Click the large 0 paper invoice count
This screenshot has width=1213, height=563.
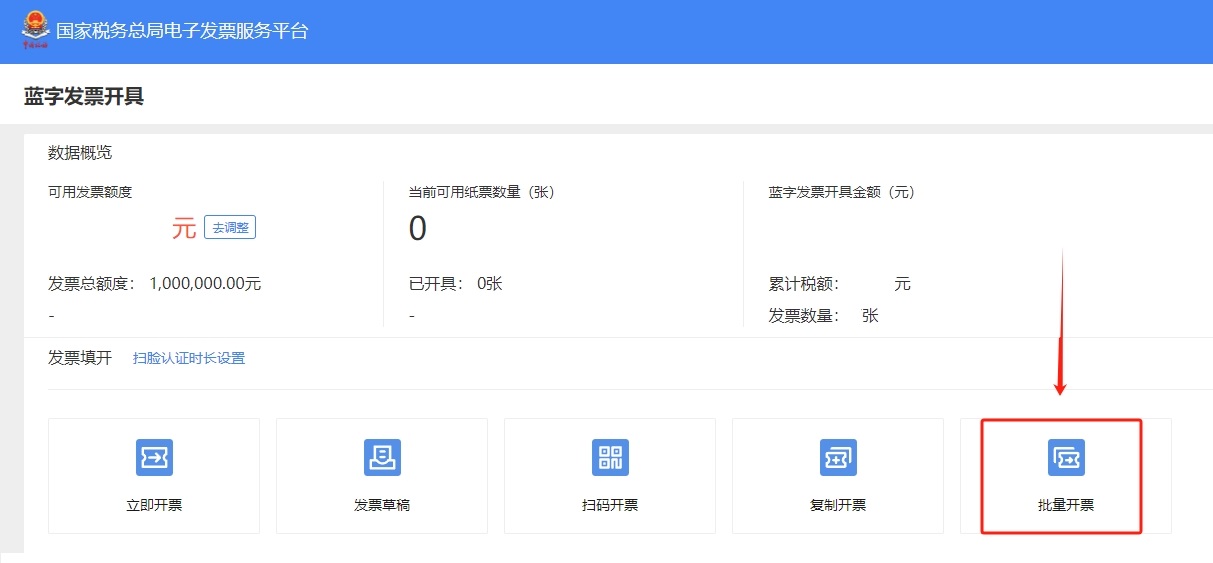pyautogui.click(x=418, y=229)
